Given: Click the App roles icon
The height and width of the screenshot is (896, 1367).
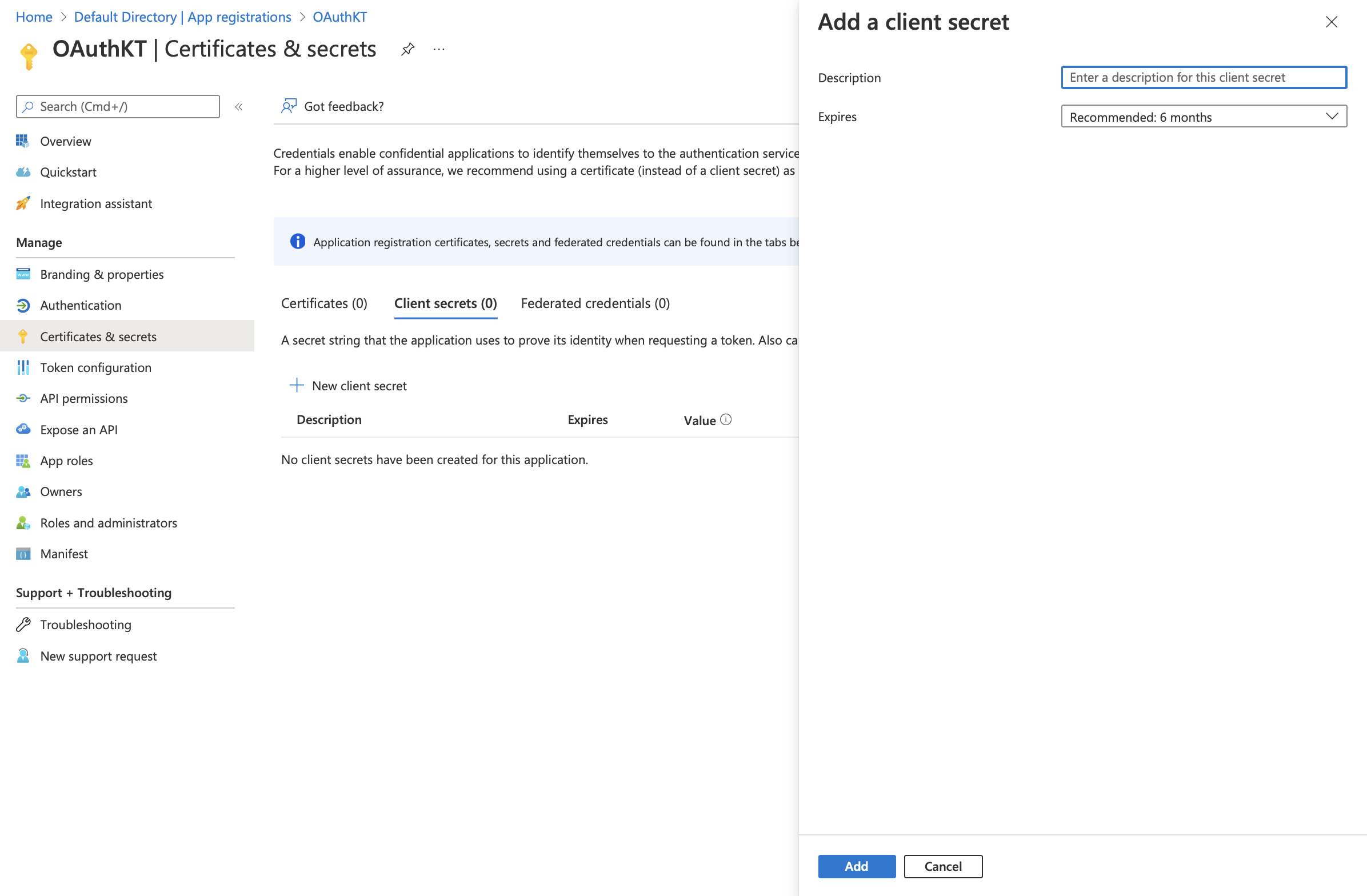Looking at the screenshot, I should (x=23, y=461).
